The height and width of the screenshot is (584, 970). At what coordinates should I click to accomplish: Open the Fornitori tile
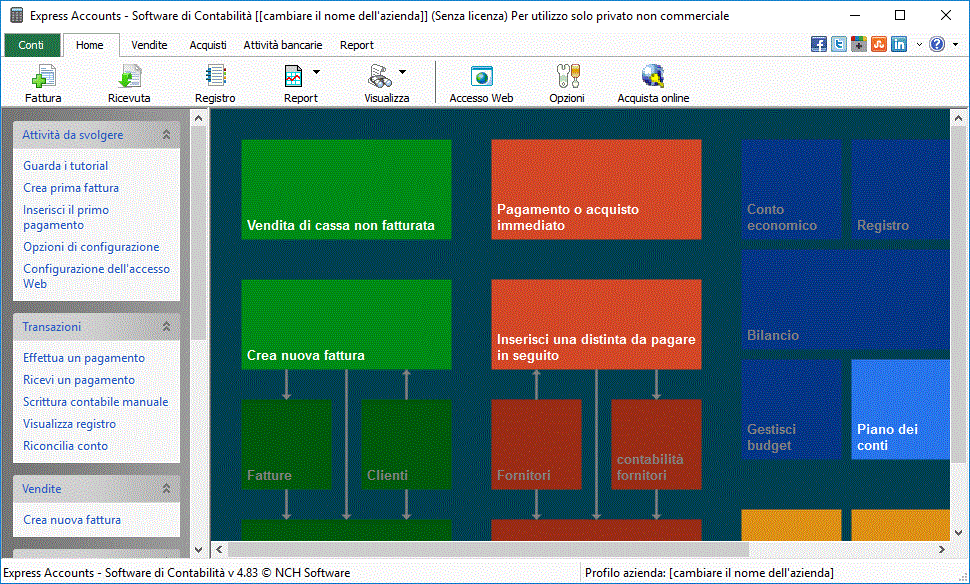click(x=536, y=445)
